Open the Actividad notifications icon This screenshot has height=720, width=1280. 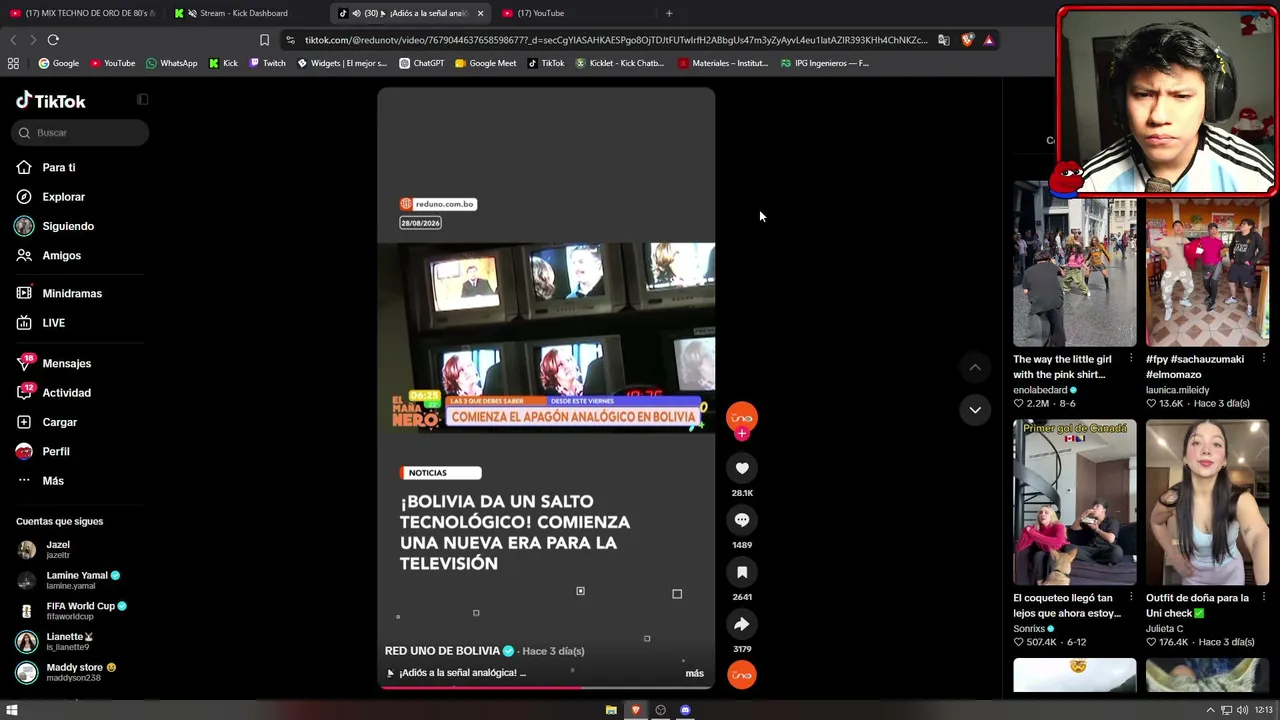click(24, 392)
